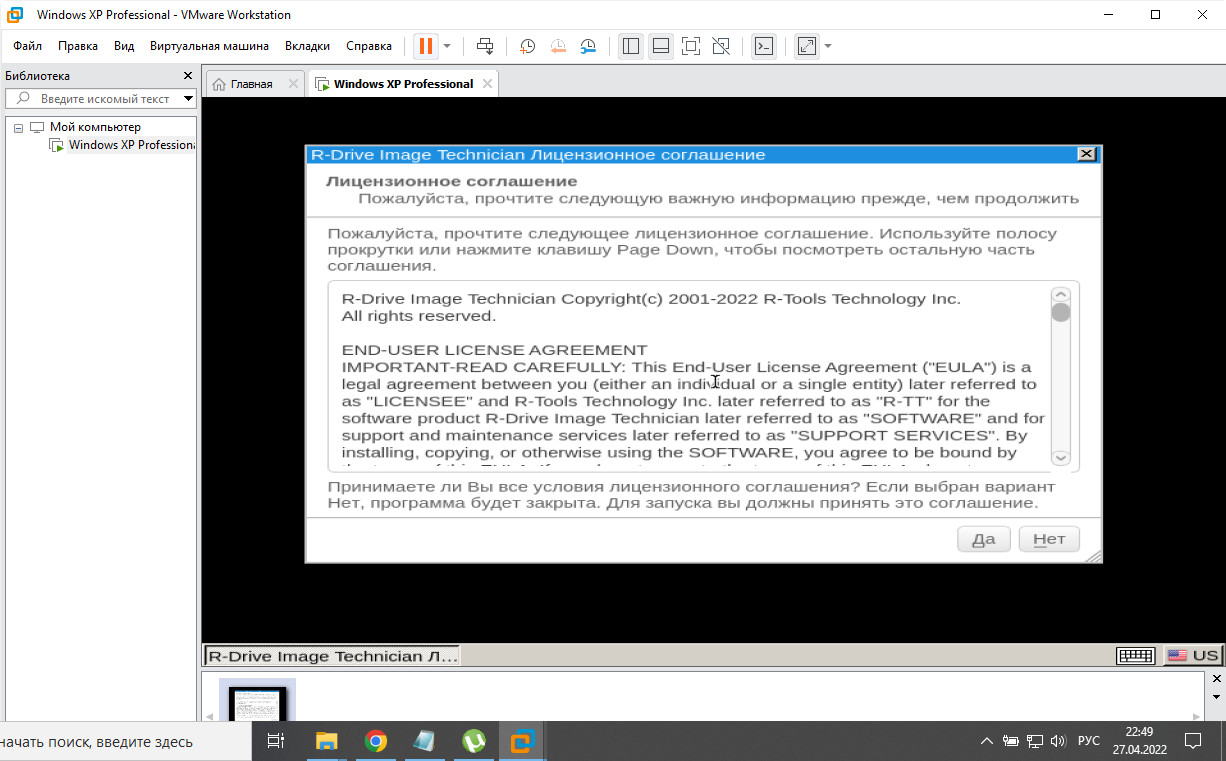
Task: Click the license text scrollbar down arrow
Action: coord(1061,457)
